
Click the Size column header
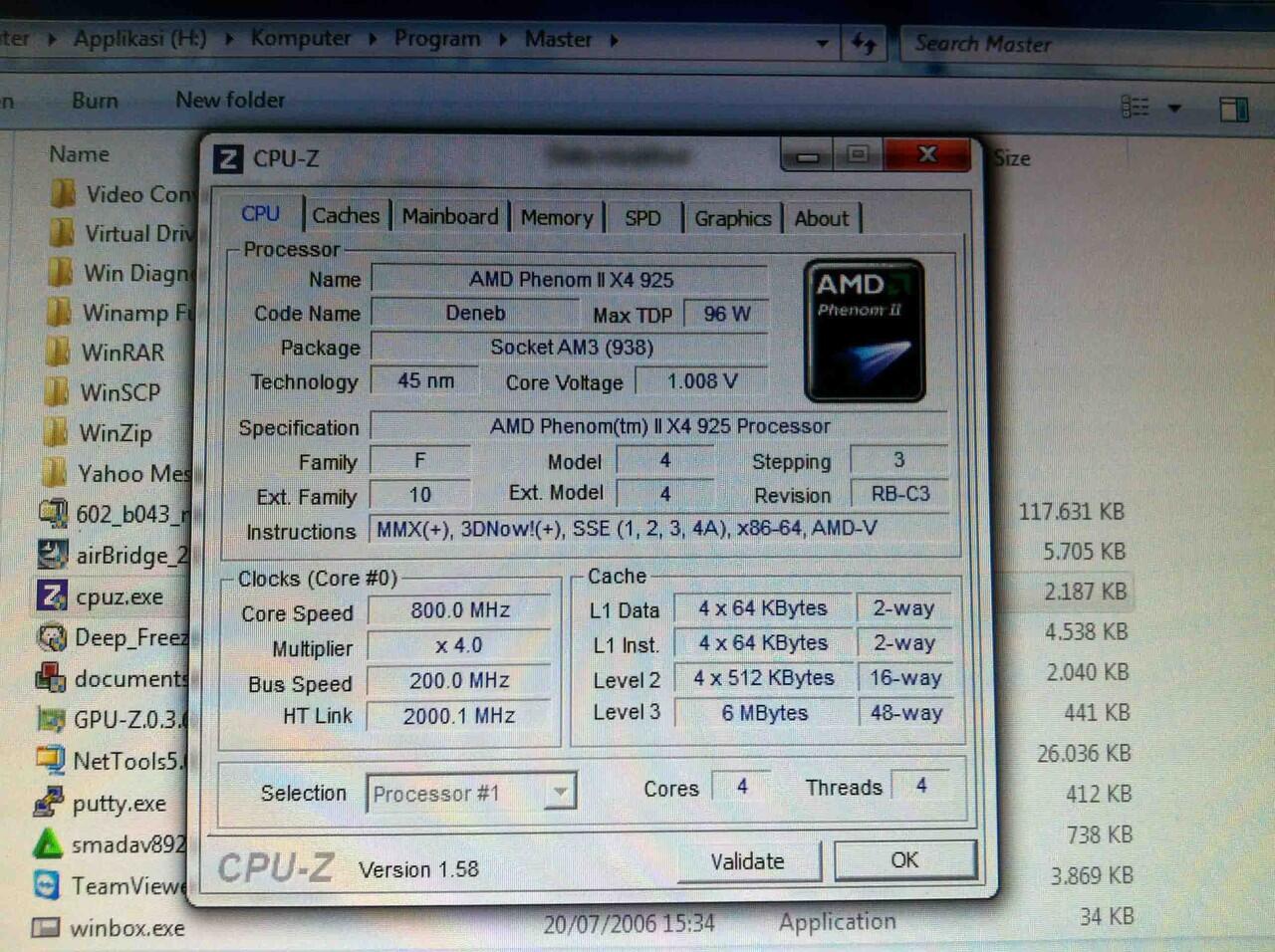tap(1012, 158)
